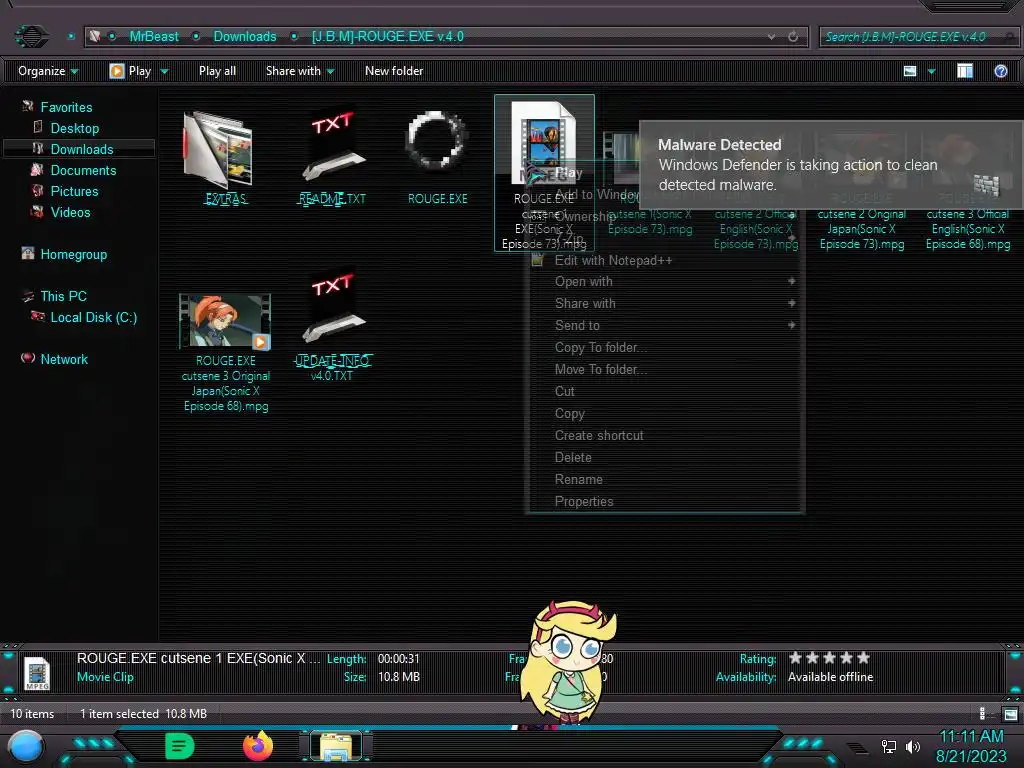Click Play all in the toolbar

tap(217, 71)
